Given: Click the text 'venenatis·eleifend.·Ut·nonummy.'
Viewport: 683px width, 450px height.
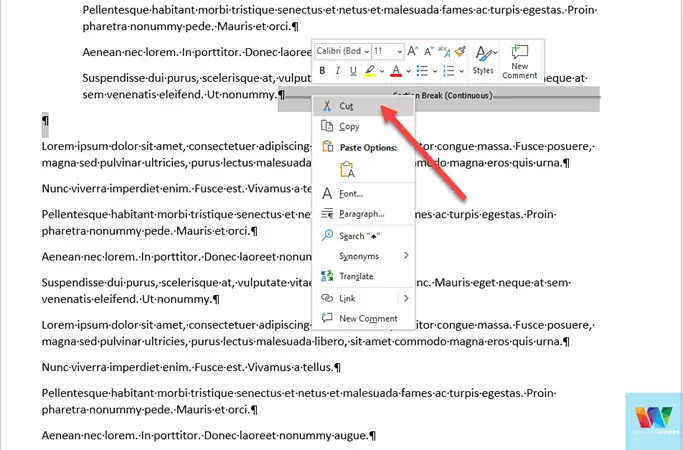Looking at the screenshot, I should click(127, 299).
